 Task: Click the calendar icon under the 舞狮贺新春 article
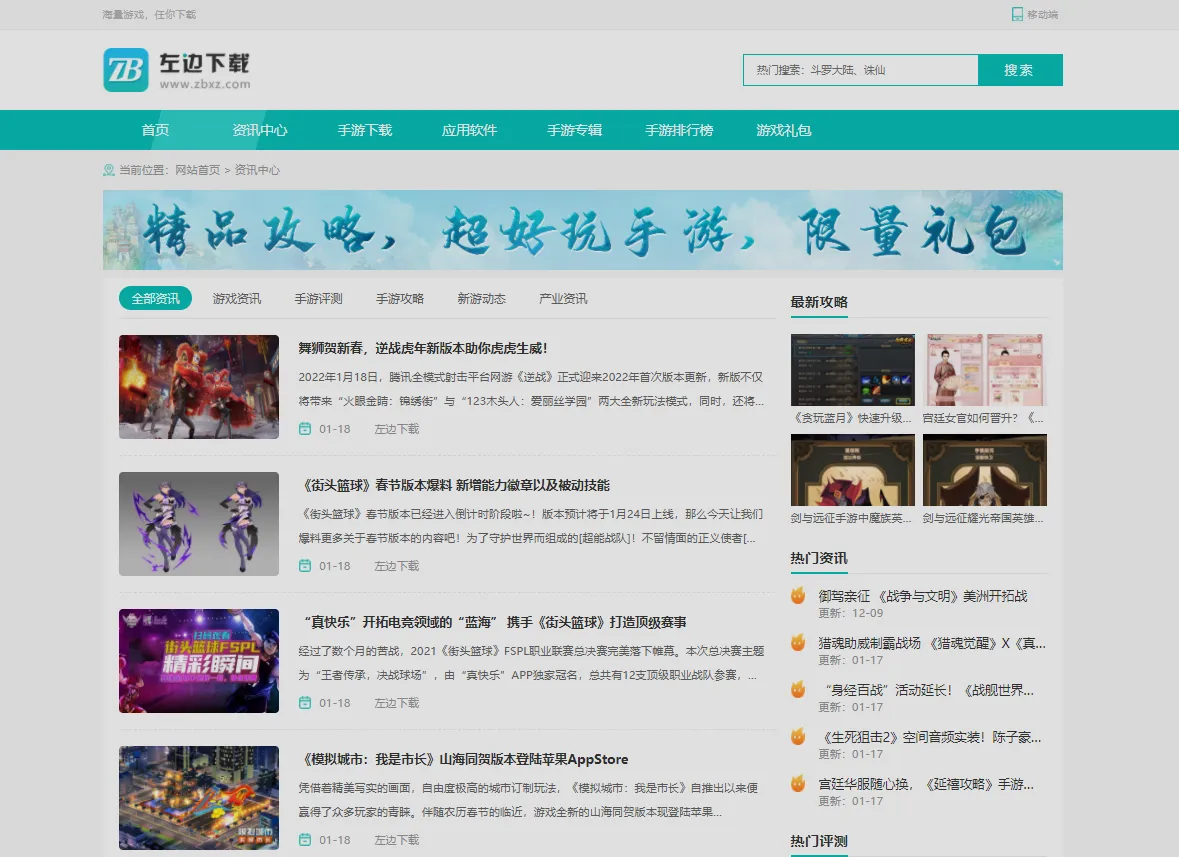(306, 427)
